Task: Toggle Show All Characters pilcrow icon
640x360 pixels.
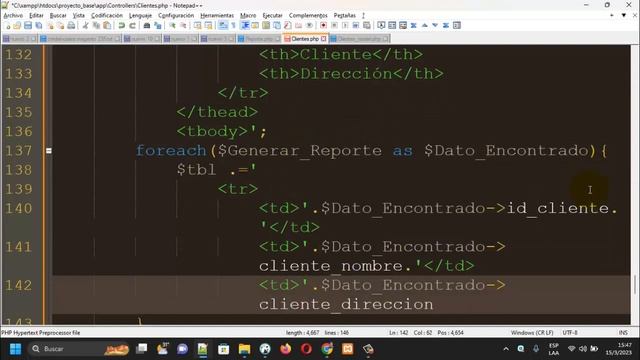Action: click(233, 25)
